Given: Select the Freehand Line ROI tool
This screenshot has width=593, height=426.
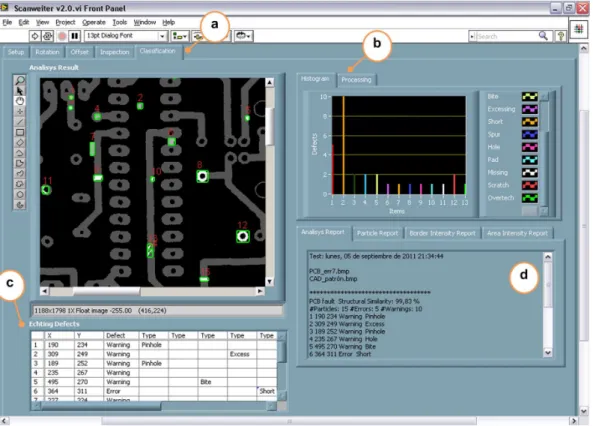Looking at the screenshot, I should [20, 174].
